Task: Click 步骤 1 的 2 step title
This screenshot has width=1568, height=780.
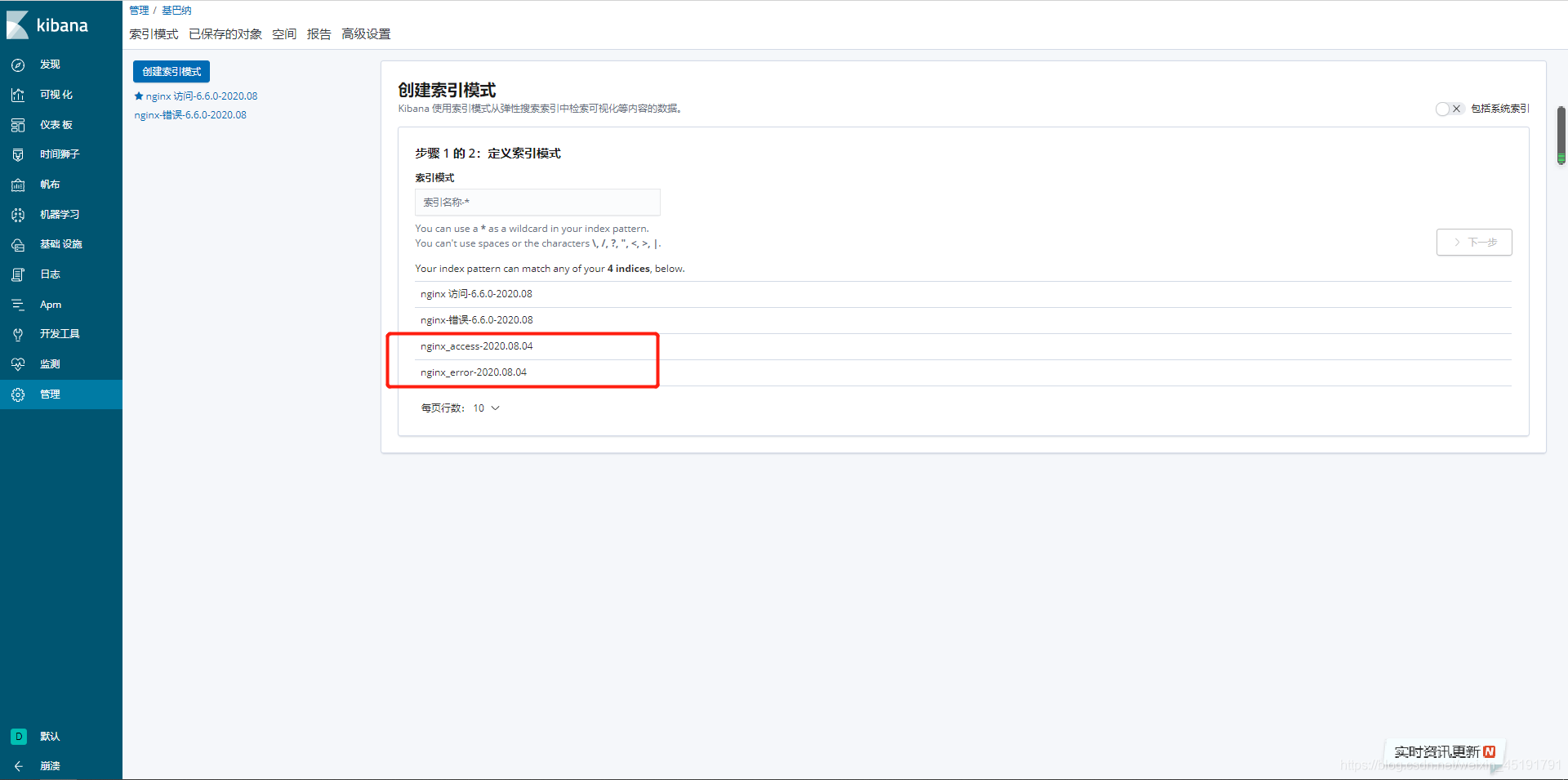Action: 488,154
